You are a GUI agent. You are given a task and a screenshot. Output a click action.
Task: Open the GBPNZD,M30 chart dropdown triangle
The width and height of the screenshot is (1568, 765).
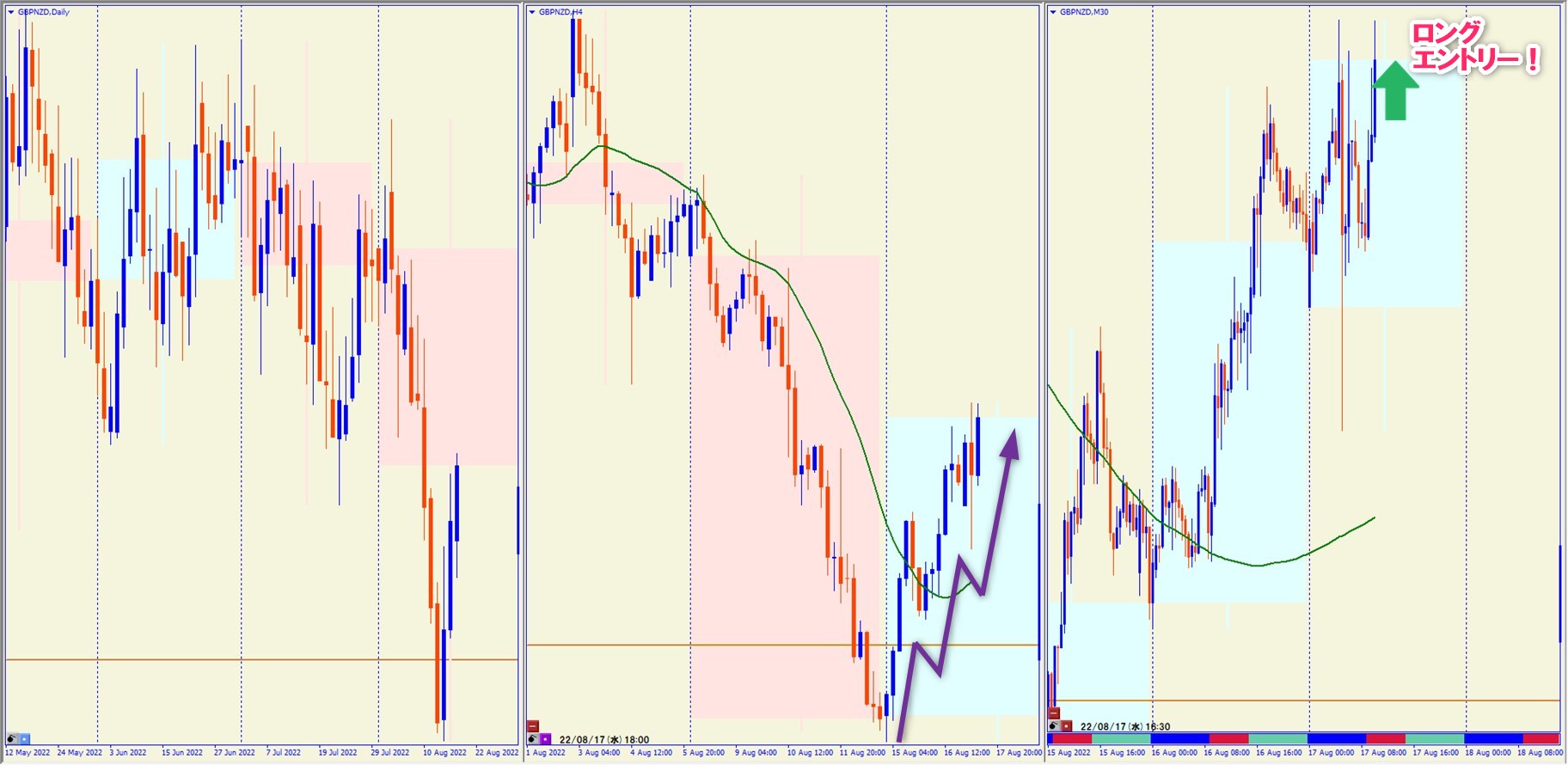tap(1053, 12)
